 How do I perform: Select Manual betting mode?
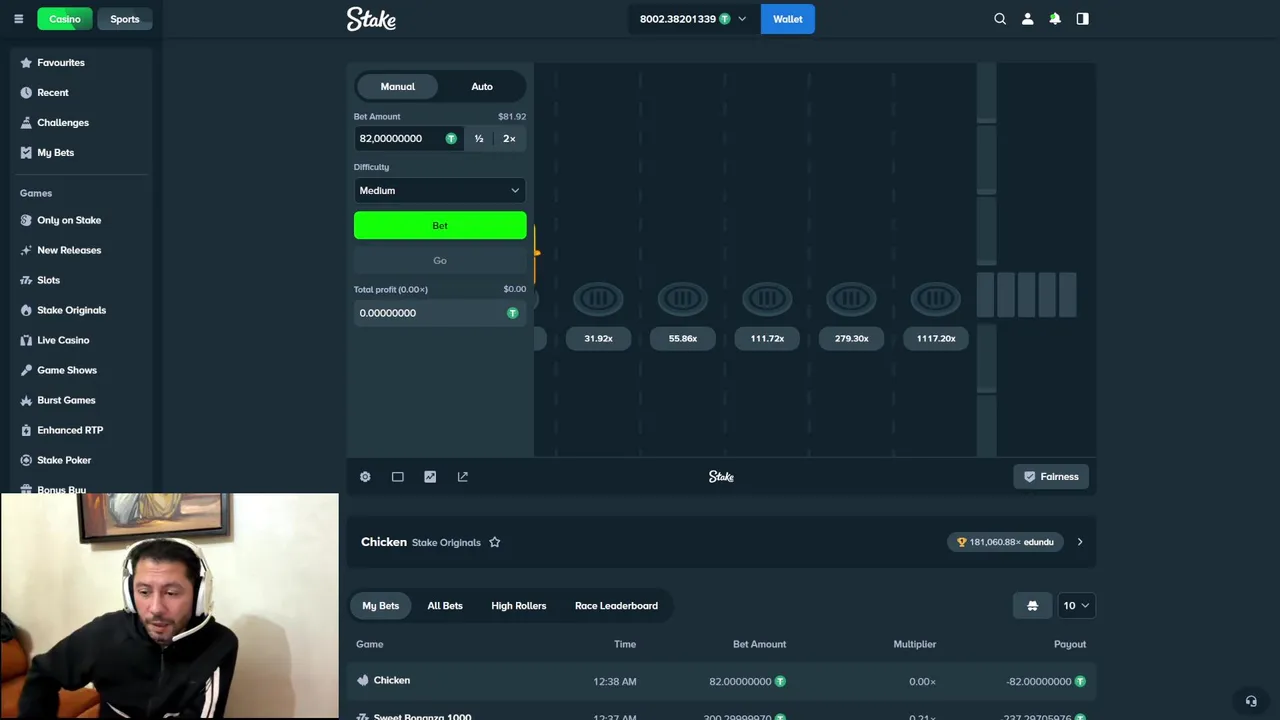(x=397, y=86)
